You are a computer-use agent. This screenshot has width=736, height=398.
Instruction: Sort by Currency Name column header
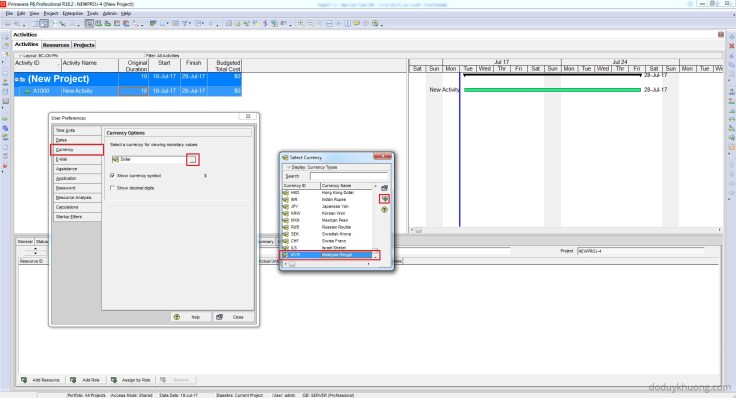pos(346,186)
